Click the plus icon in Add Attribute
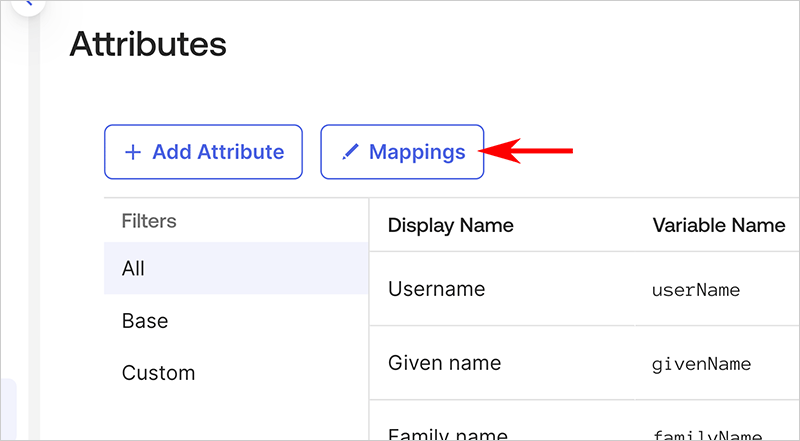Image resolution: width=800 pixels, height=441 pixels. tap(132, 152)
